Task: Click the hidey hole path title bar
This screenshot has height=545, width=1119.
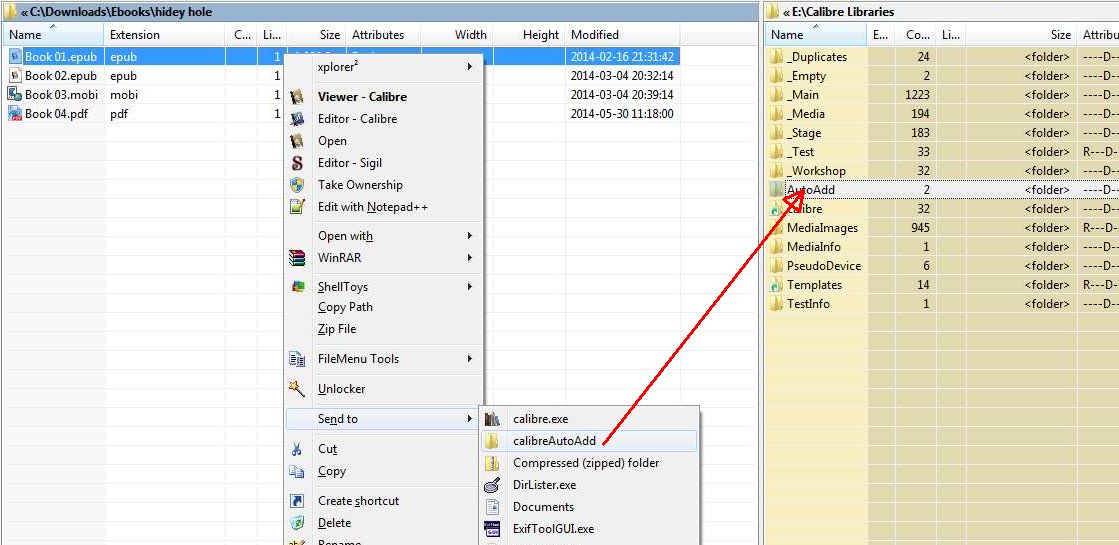Action: (x=380, y=11)
